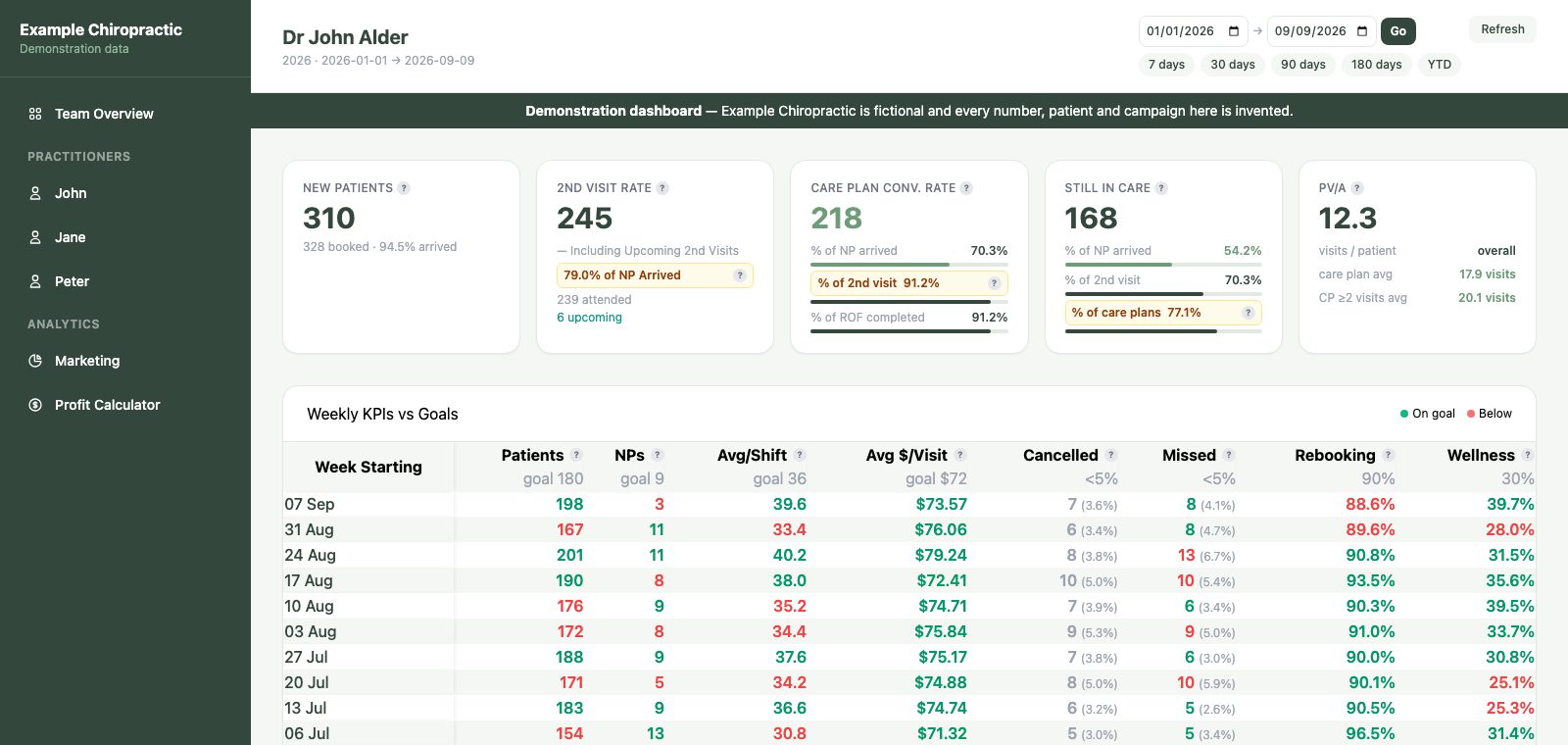
Task: Click help icon on % of care plans 77.1%
Action: tap(1248, 313)
